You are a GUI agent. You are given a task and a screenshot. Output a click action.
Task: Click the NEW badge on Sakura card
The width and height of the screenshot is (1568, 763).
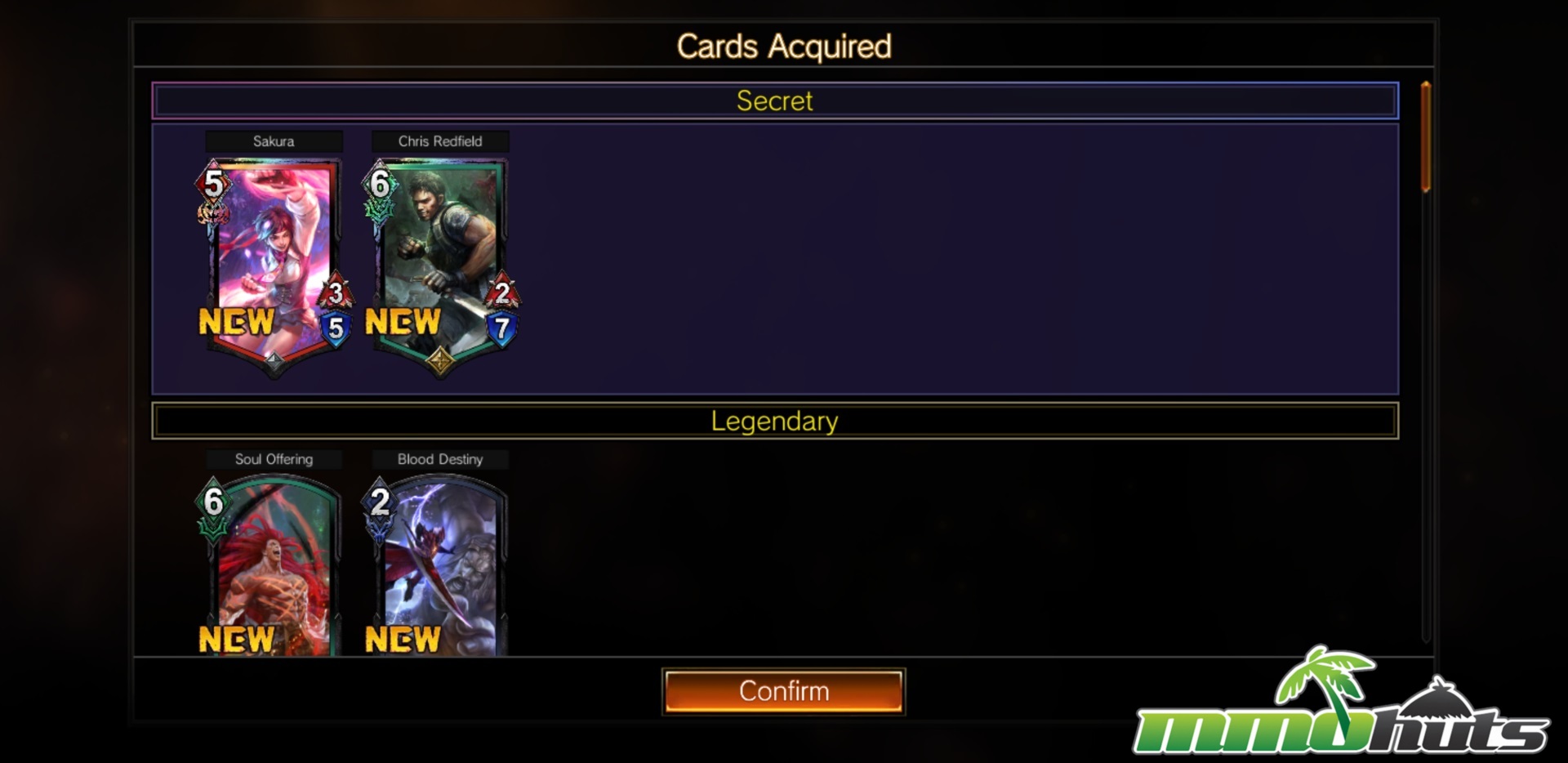[237, 322]
